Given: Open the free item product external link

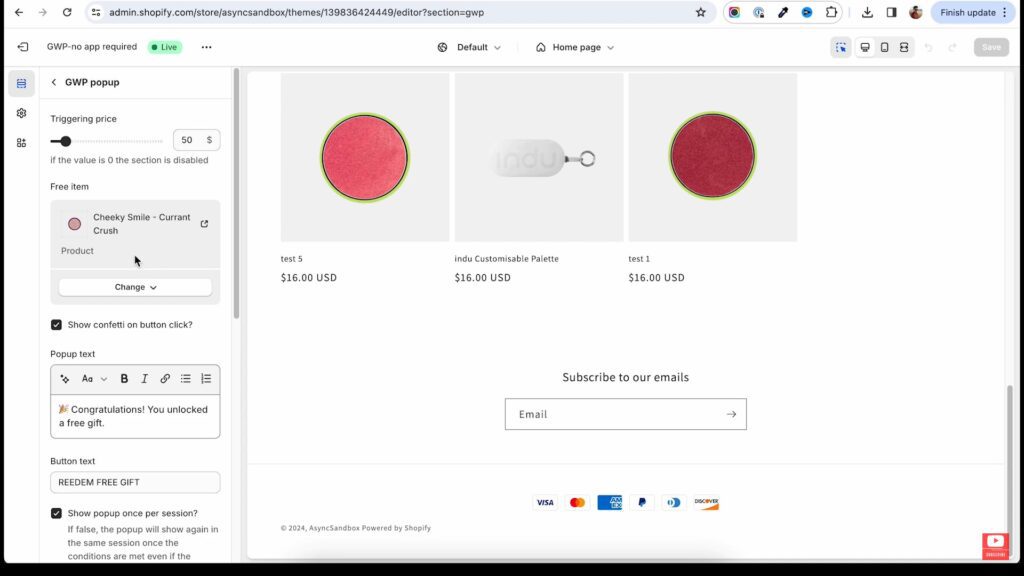Looking at the screenshot, I should tap(204, 224).
